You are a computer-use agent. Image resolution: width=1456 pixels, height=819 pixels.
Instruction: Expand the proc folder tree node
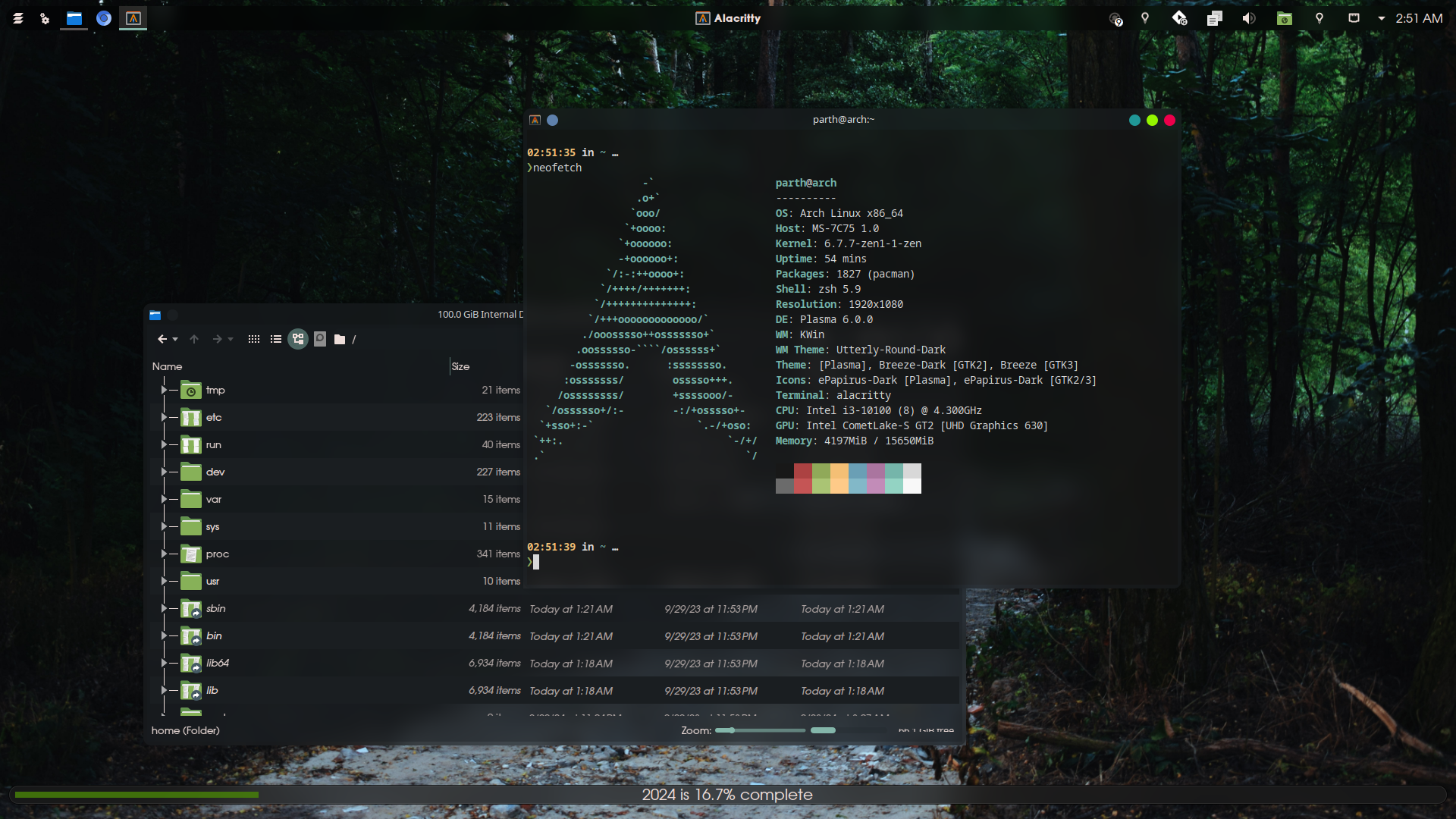coord(164,554)
